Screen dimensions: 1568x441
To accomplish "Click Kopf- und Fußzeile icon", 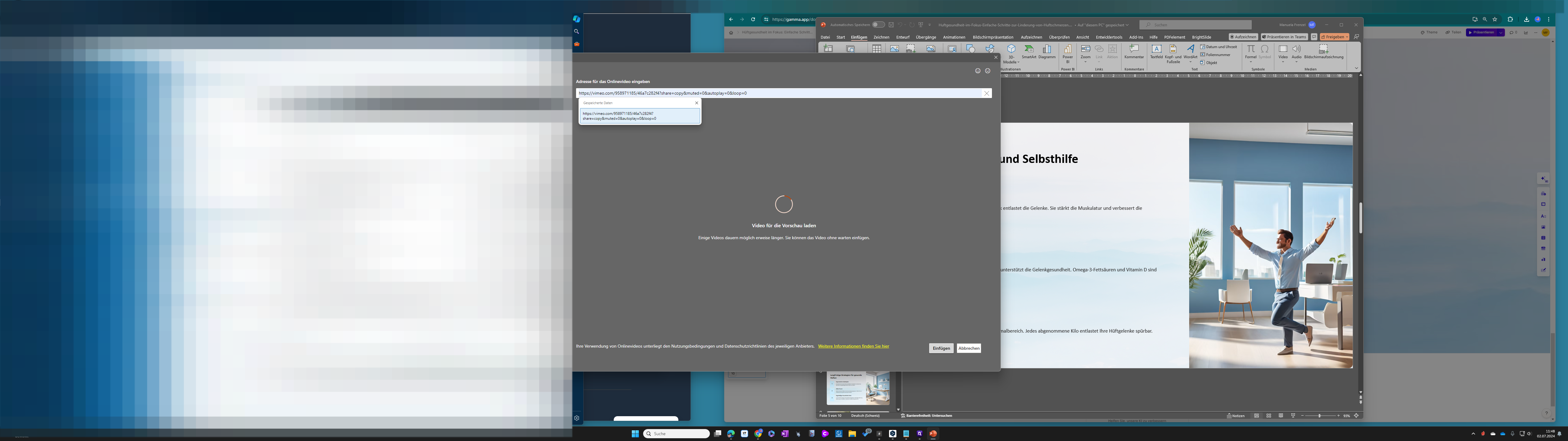I will tap(1173, 54).
